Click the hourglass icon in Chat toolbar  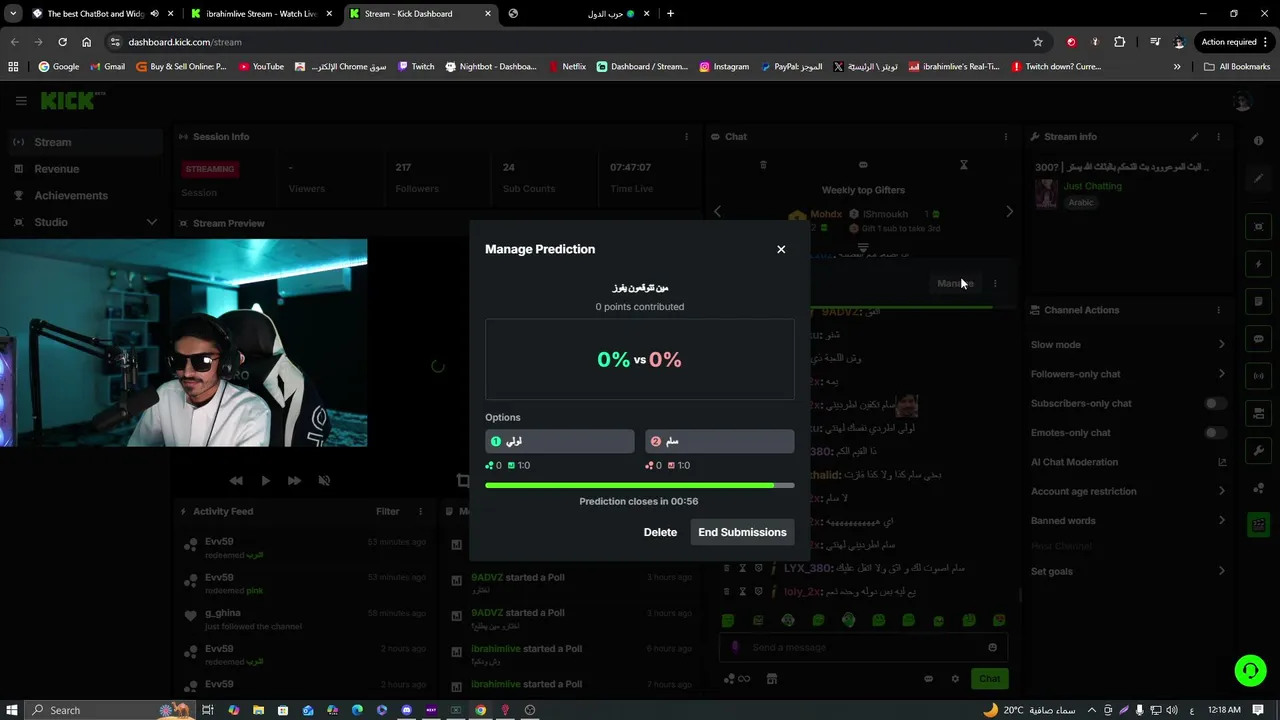(964, 165)
